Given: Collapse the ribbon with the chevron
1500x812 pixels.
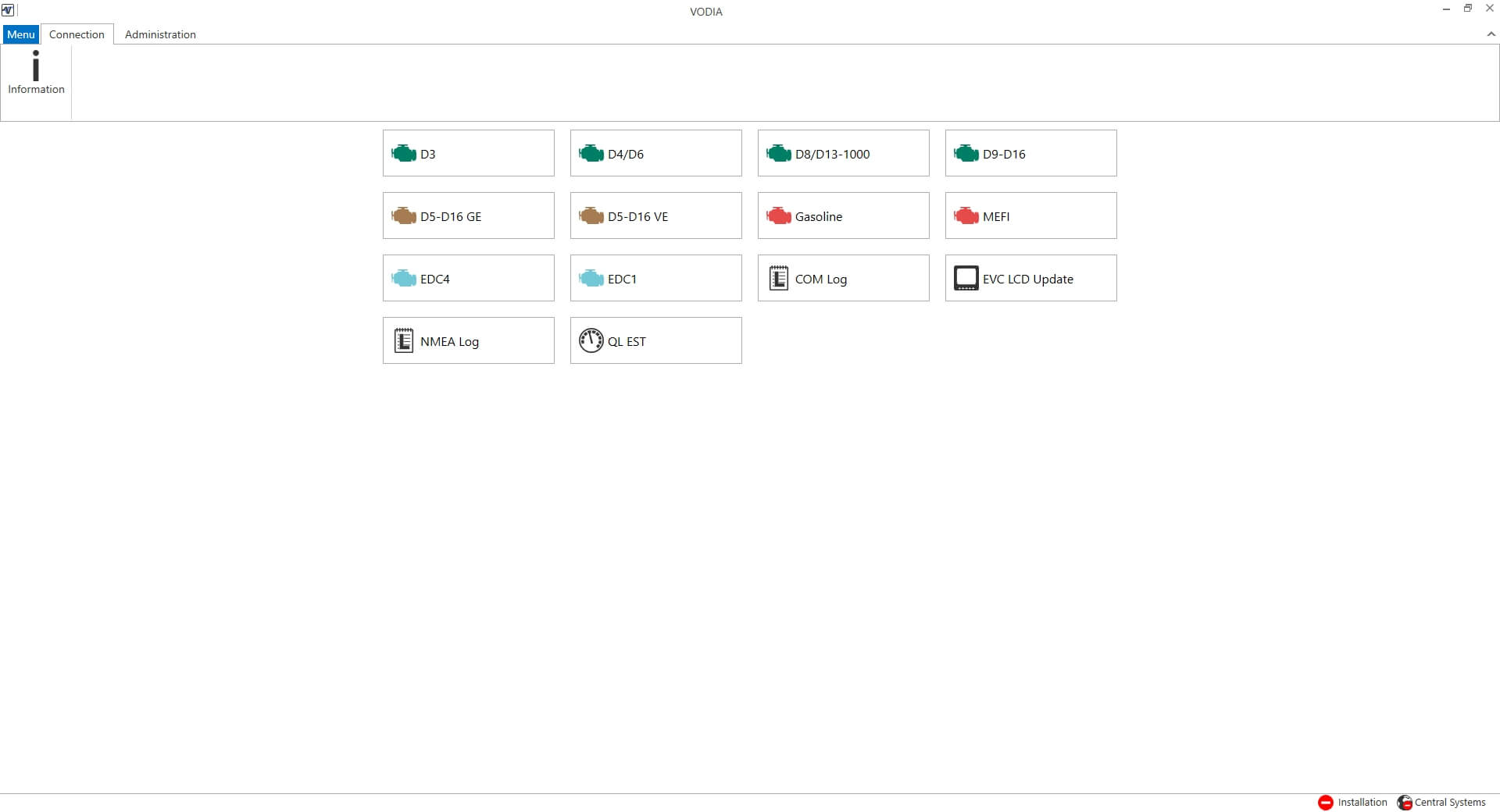Looking at the screenshot, I should click(1491, 34).
